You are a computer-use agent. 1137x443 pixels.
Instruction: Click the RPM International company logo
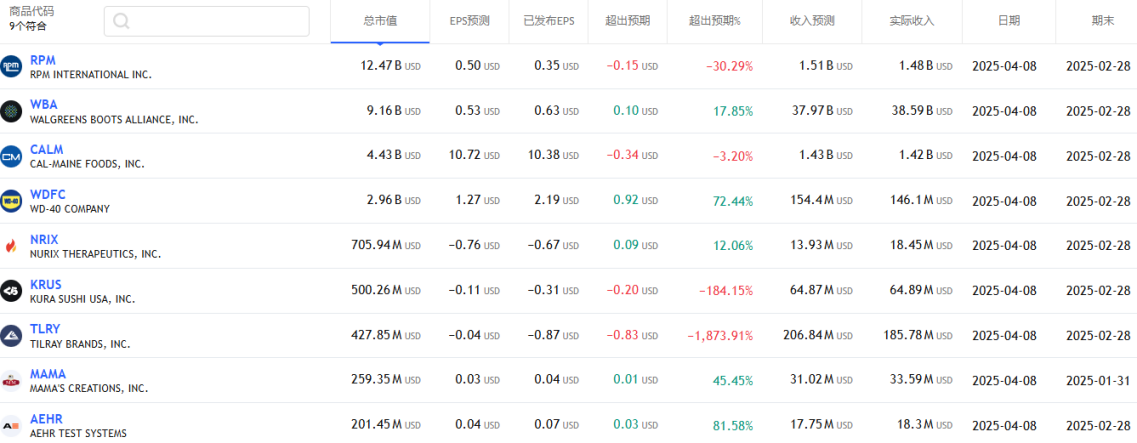(11, 66)
